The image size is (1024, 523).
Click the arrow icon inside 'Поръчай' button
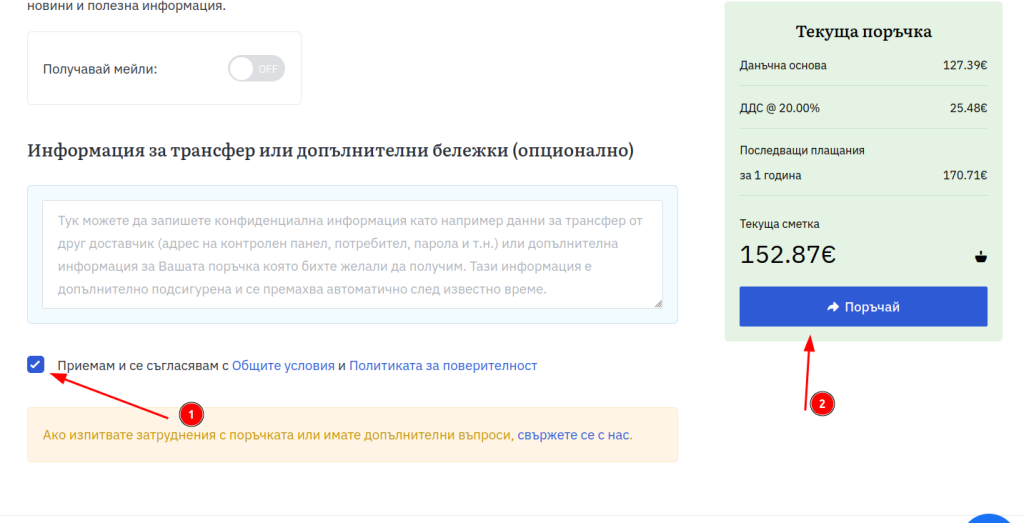[833, 307]
